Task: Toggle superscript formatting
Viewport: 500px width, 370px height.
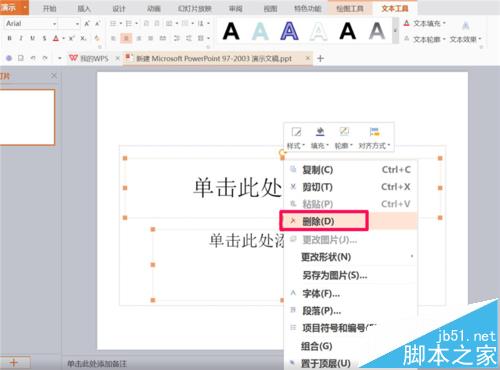Action: 71,38
